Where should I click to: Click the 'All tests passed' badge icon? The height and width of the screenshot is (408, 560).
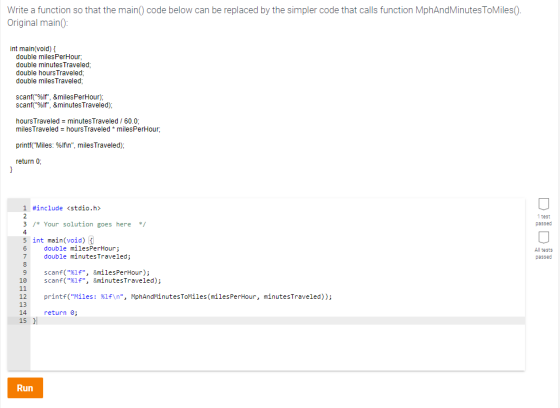pos(544,237)
